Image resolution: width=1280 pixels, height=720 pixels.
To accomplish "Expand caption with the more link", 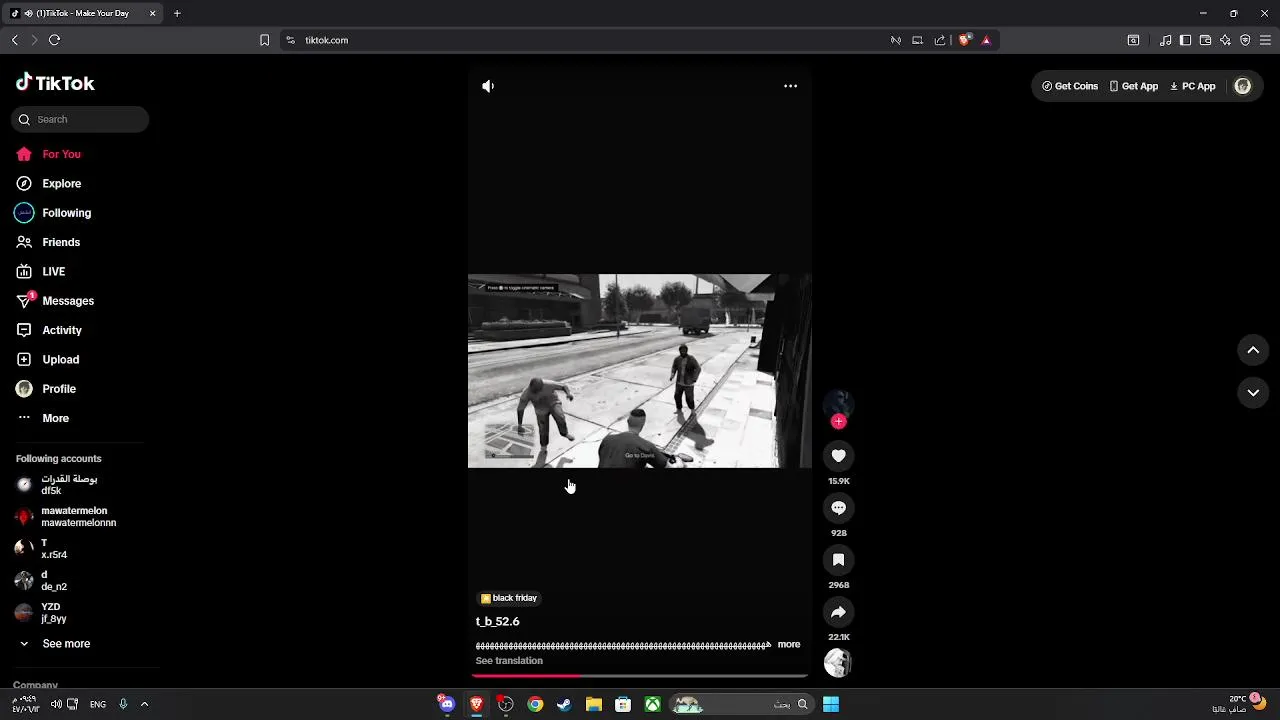I will 789,645.
